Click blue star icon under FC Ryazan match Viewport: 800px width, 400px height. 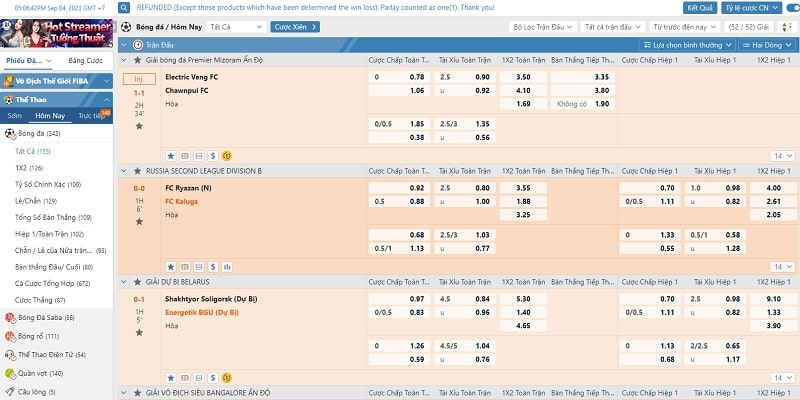point(171,267)
